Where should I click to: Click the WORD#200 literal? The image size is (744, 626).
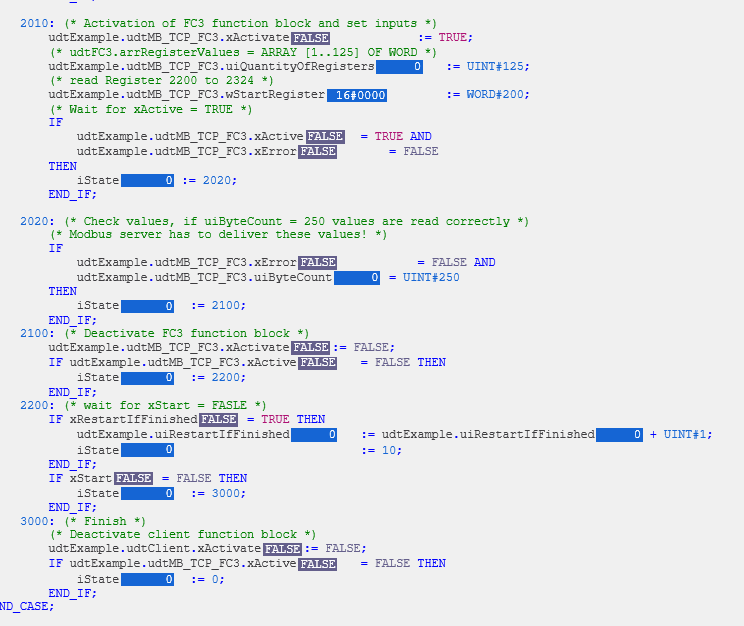(498, 95)
